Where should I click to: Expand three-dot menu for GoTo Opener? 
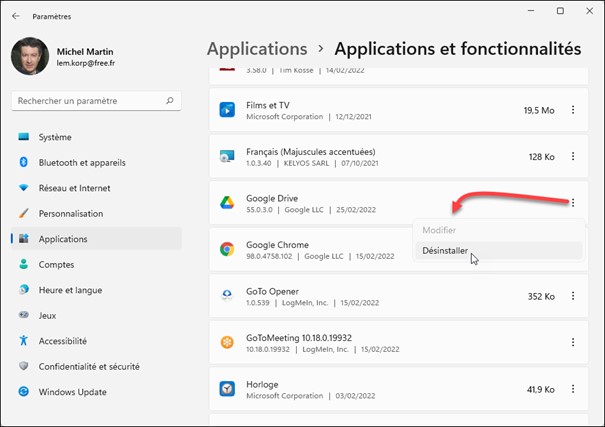coord(573,297)
